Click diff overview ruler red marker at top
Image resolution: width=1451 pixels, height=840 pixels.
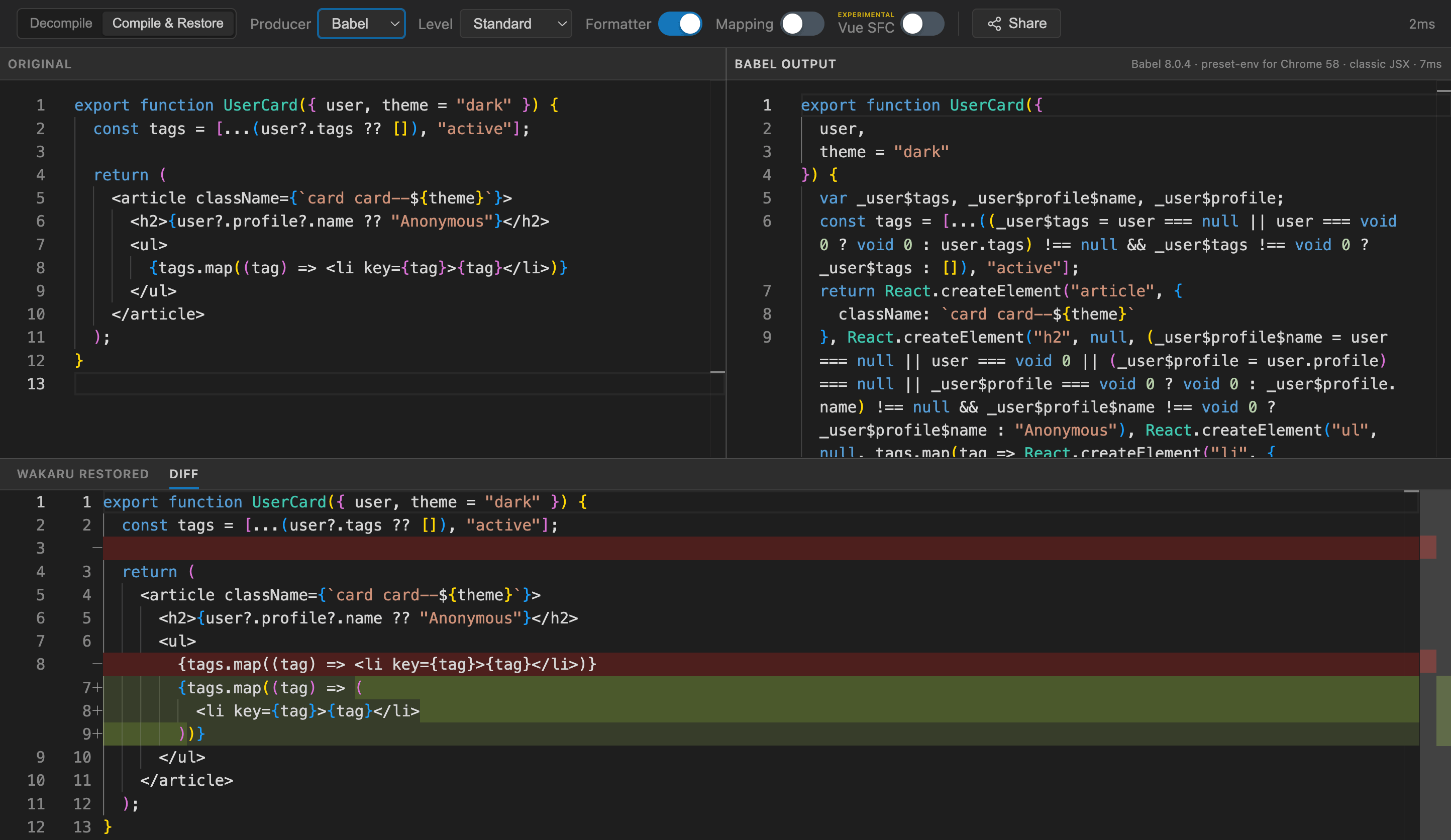(x=1428, y=548)
